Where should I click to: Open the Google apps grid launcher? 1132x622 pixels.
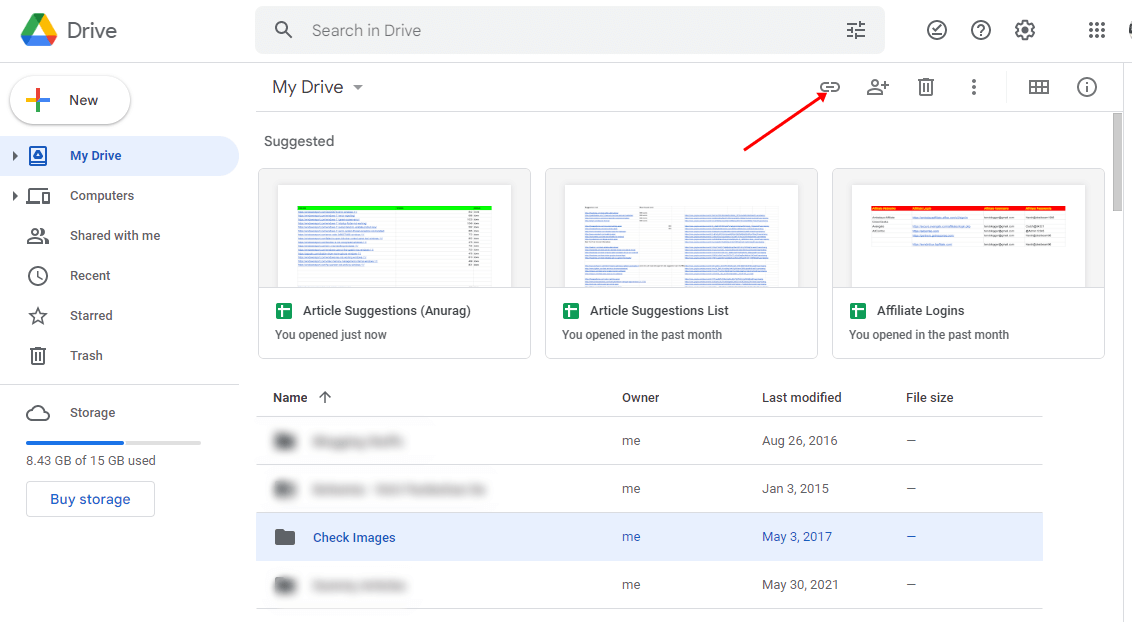tap(1097, 30)
